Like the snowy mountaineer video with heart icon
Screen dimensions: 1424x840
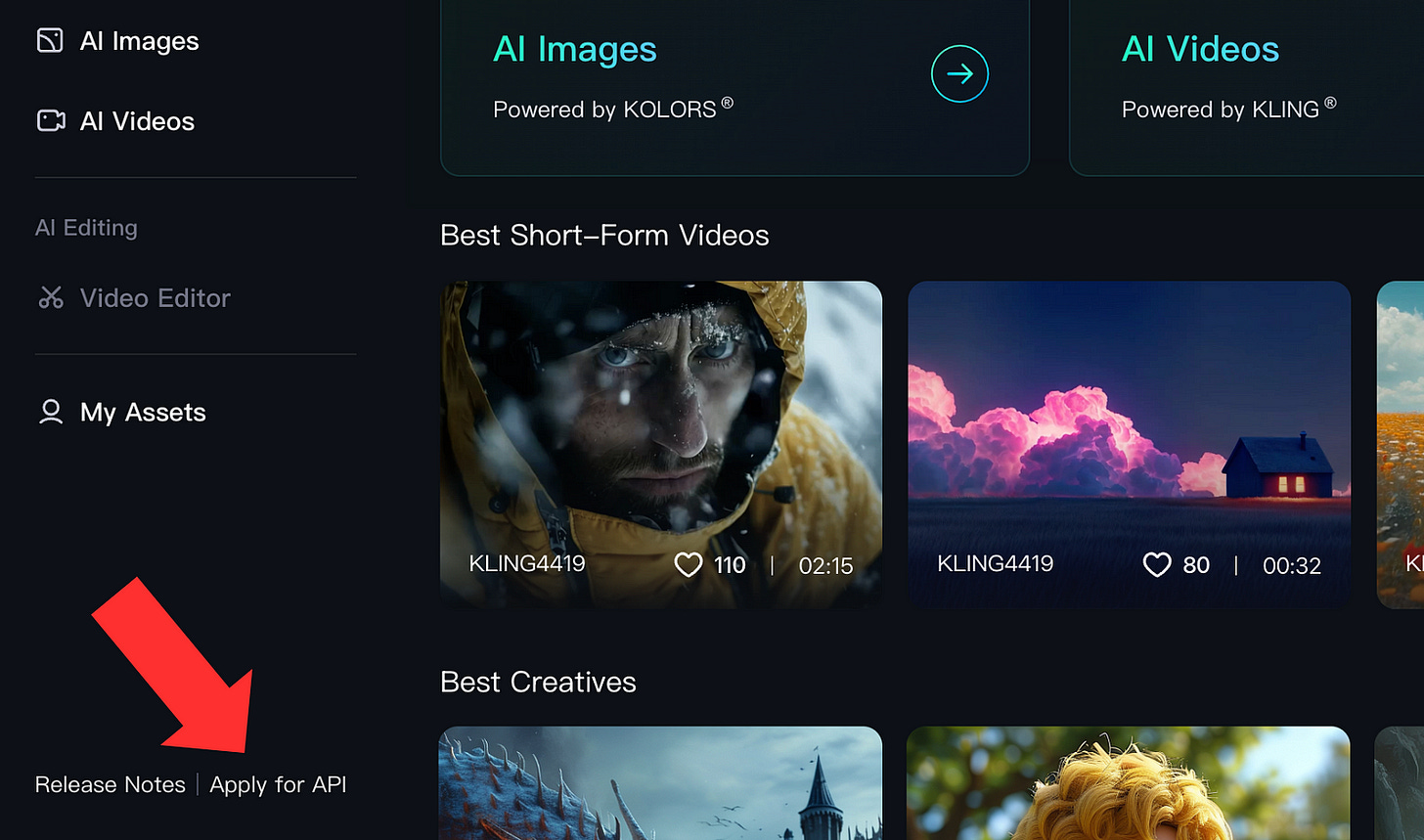pyautogui.click(x=690, y=564)
